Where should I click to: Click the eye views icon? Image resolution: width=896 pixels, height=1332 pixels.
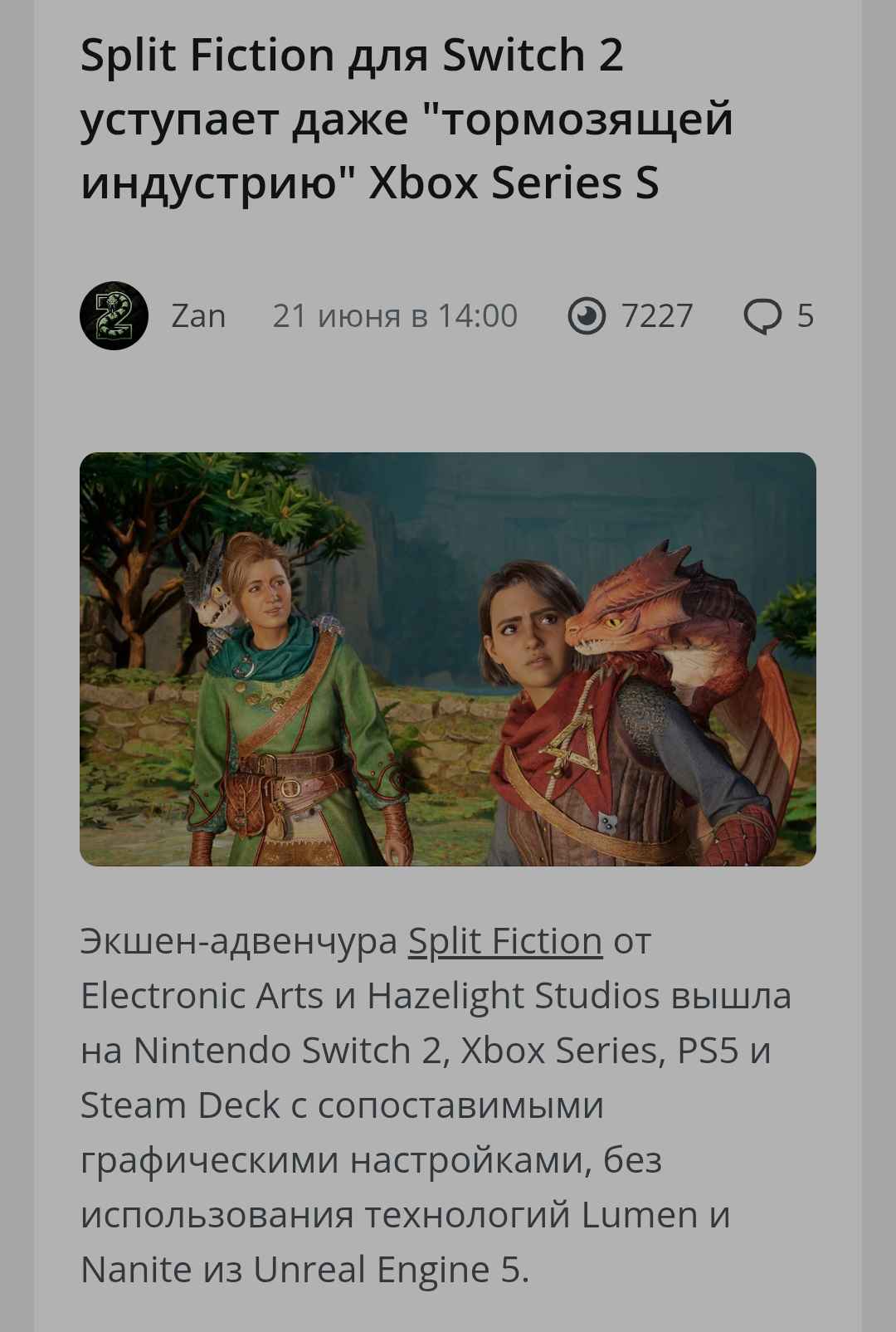pyautogui.click(x=587, y=316)
